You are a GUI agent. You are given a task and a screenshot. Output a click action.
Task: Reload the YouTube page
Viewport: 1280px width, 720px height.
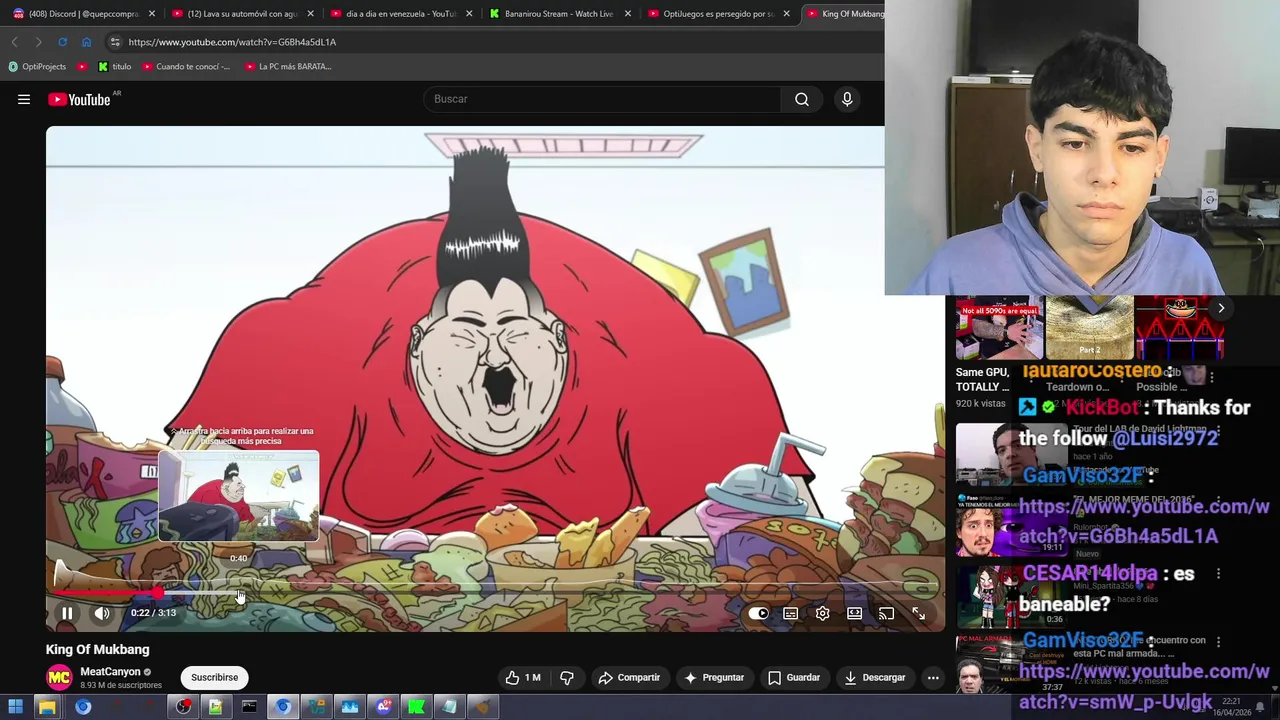62,42
